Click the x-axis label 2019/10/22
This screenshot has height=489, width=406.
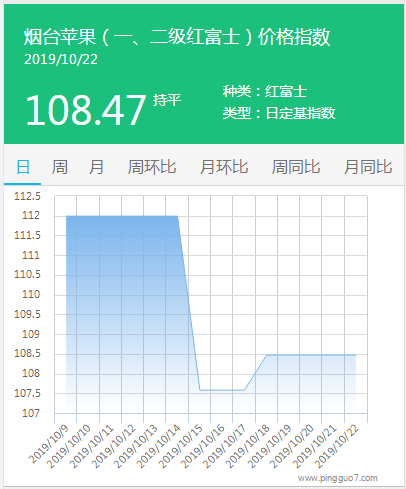(337, 446)
